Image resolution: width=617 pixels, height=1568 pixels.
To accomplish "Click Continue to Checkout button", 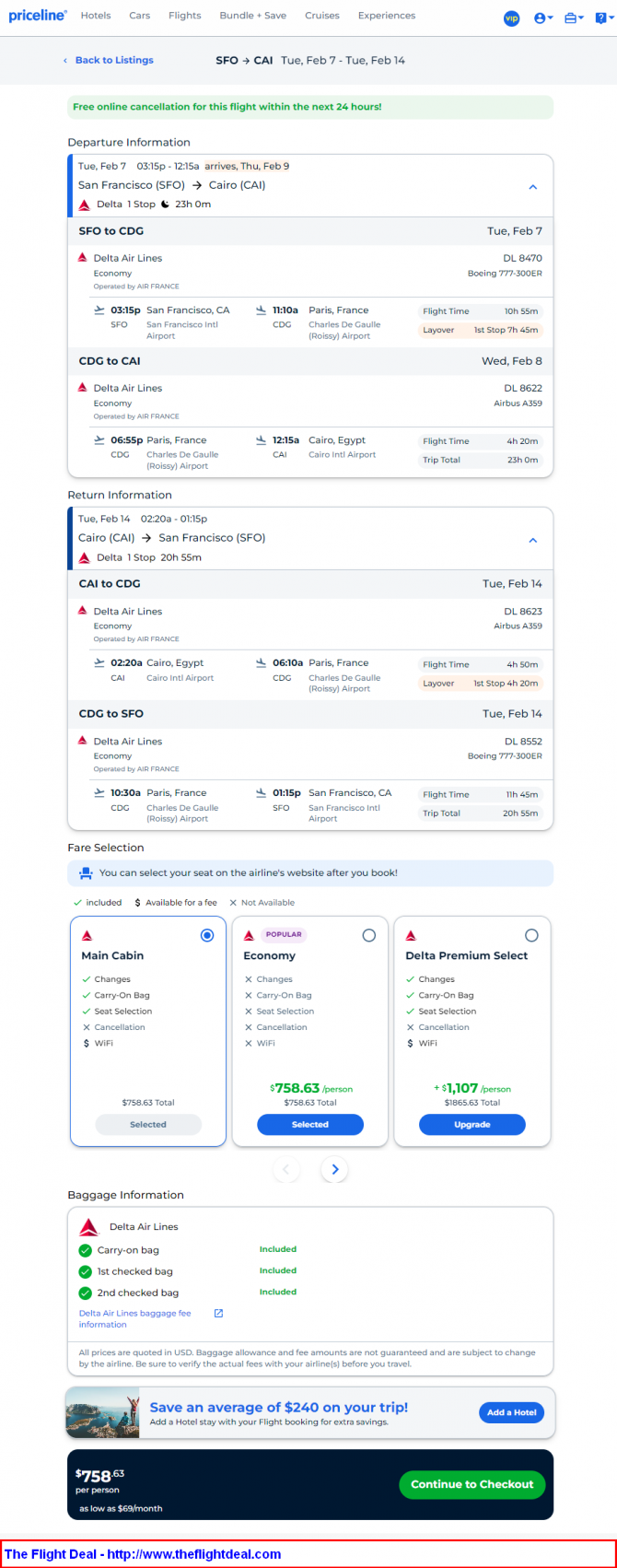I will coord(472,1484).
